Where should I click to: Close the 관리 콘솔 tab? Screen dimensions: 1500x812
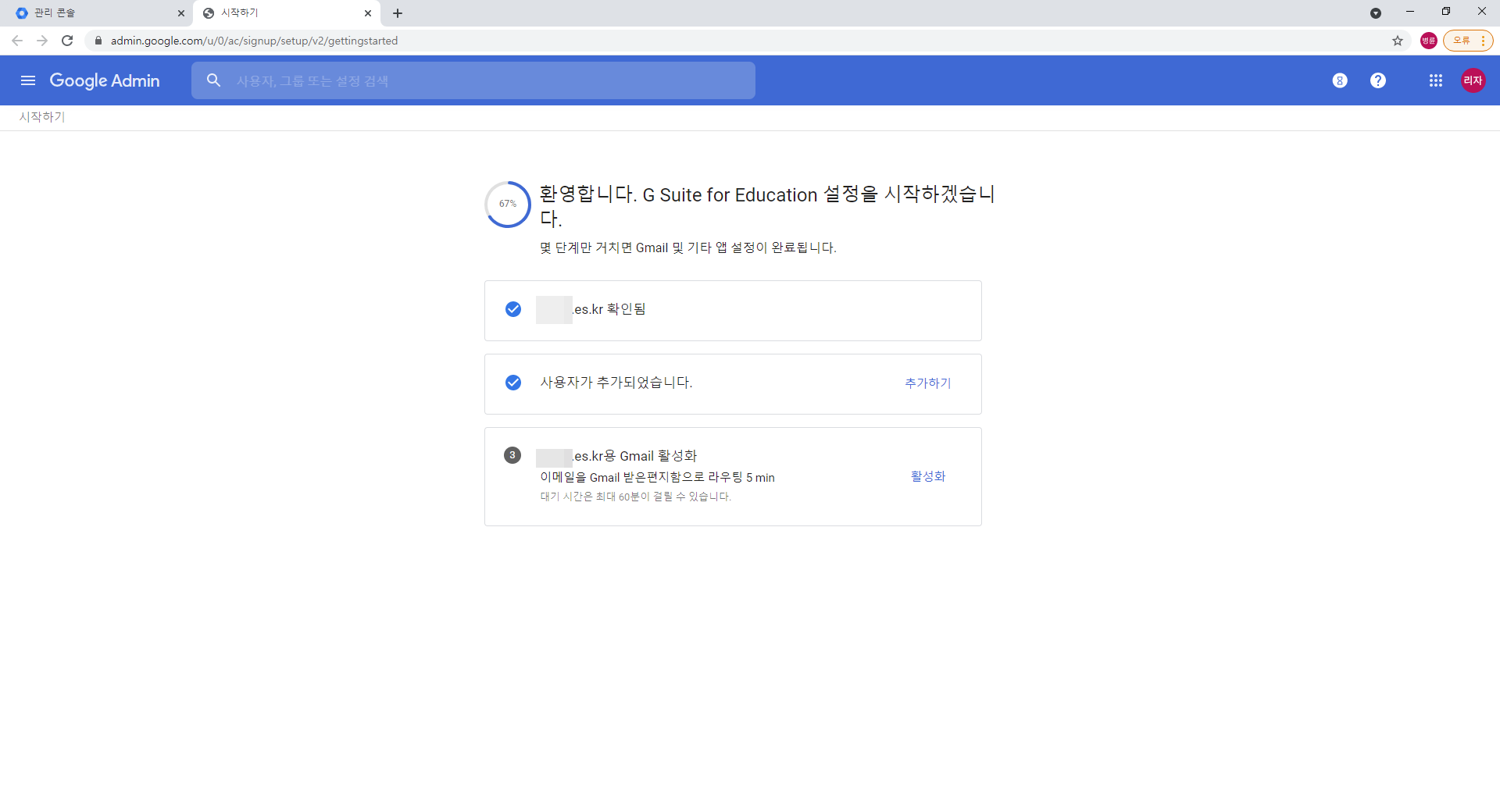(181, 13)
